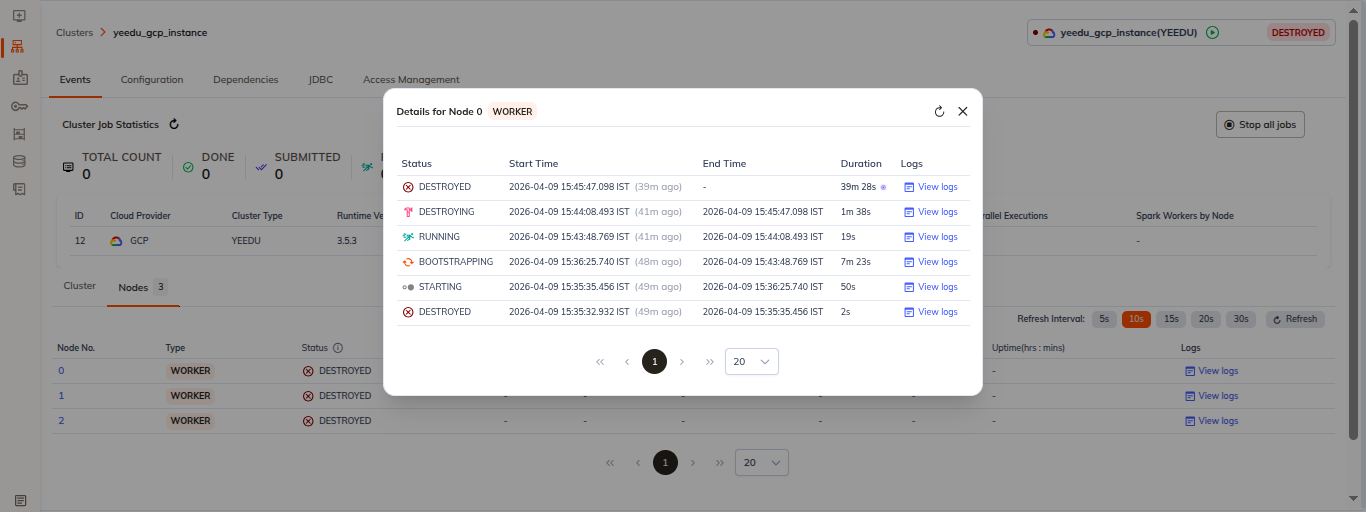This screenshot has height=512, width=1366.
Task: View logs for node 2 in nodes table
Action: (1211, 421)
